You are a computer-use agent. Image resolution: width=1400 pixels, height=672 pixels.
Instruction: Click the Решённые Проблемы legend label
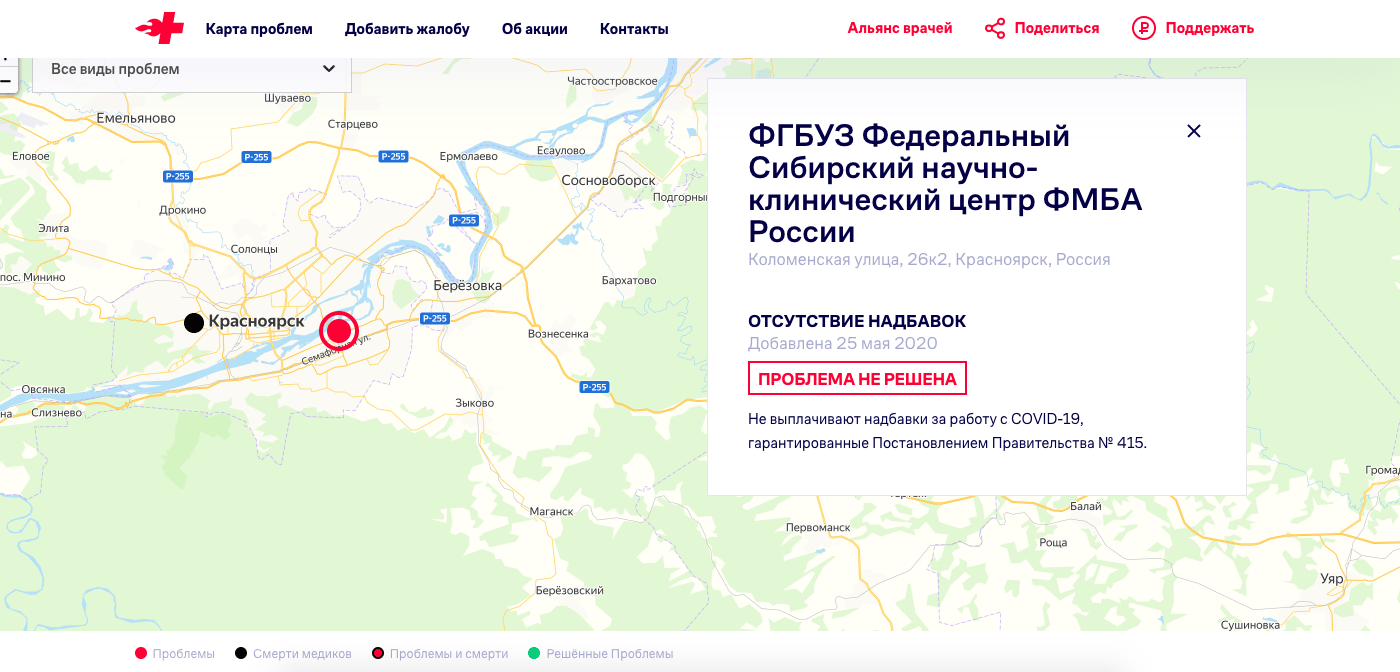coord(610,654)
